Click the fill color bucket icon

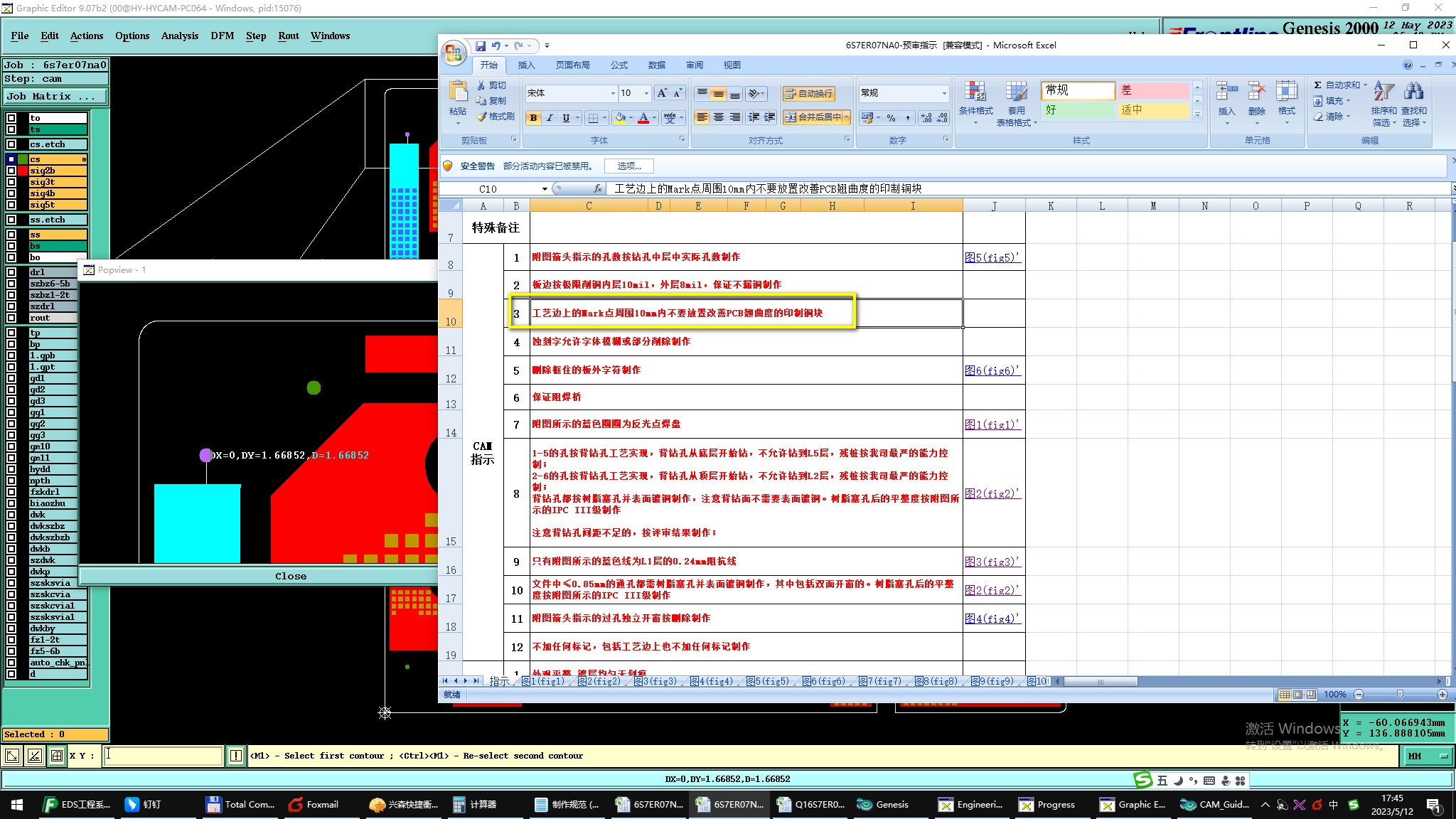pos(620,118)
